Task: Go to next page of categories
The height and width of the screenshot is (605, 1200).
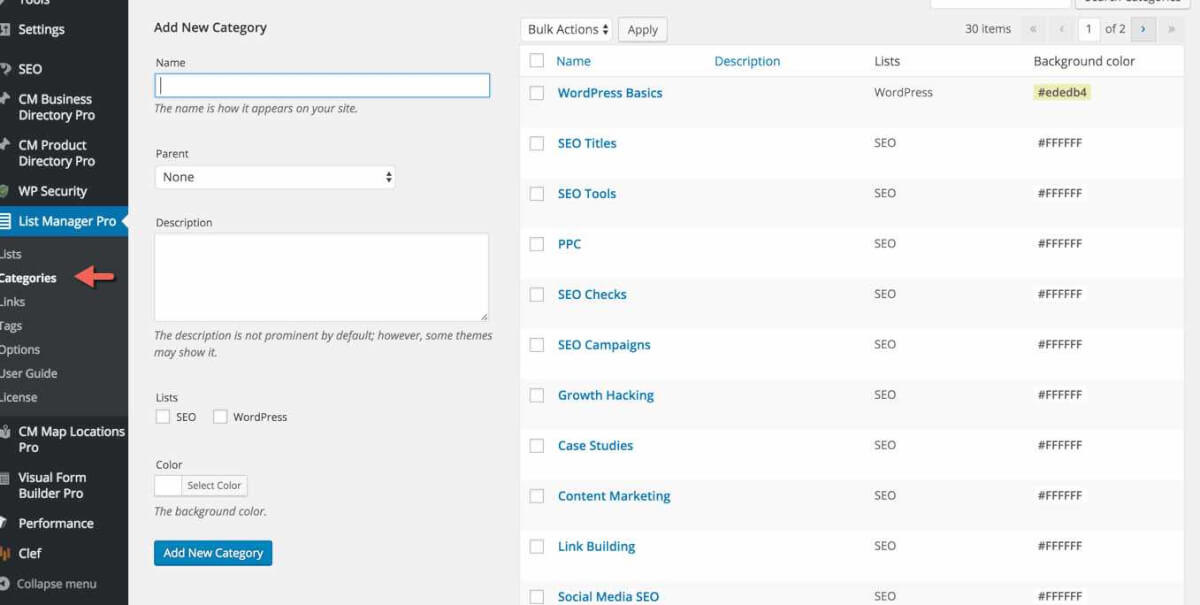Action: coord(1142,29)
